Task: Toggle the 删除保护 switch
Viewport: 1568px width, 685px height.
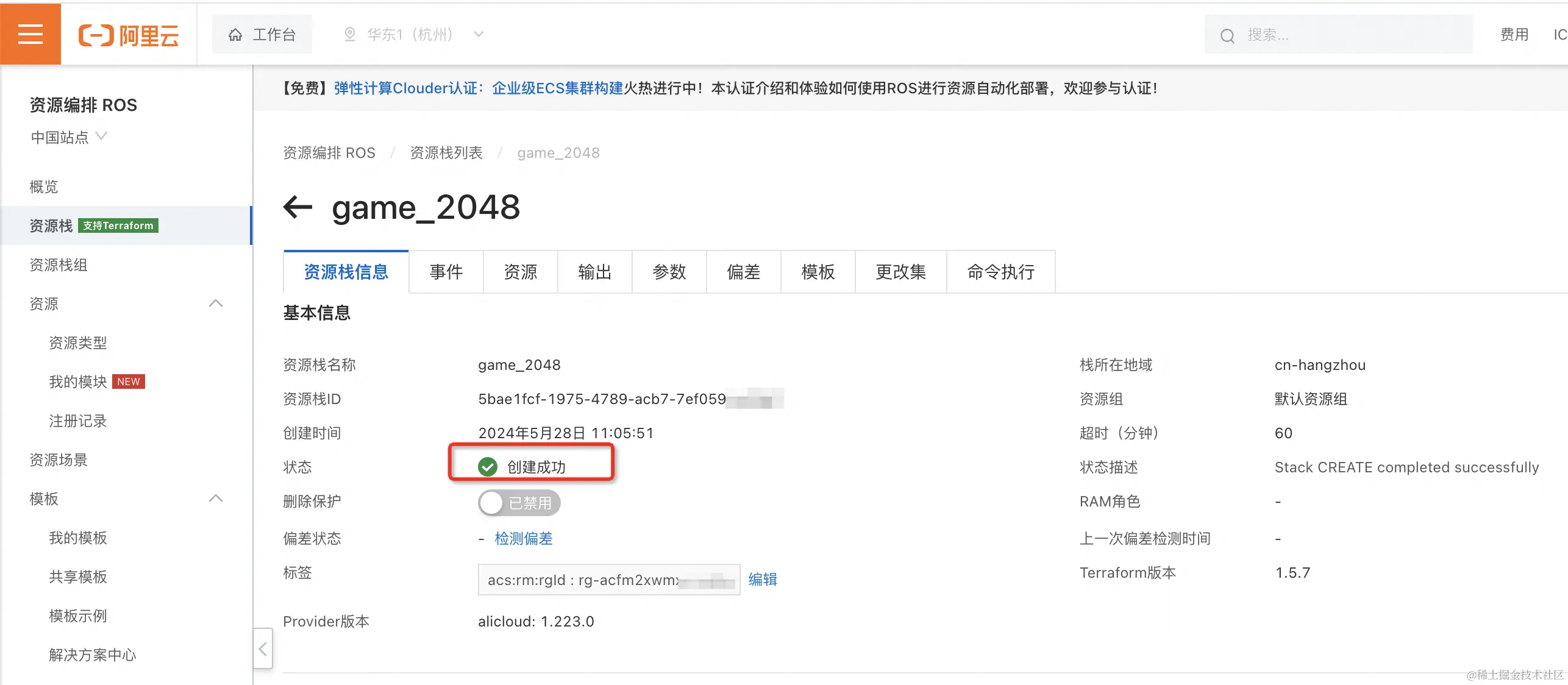Action: click(519, 503)
